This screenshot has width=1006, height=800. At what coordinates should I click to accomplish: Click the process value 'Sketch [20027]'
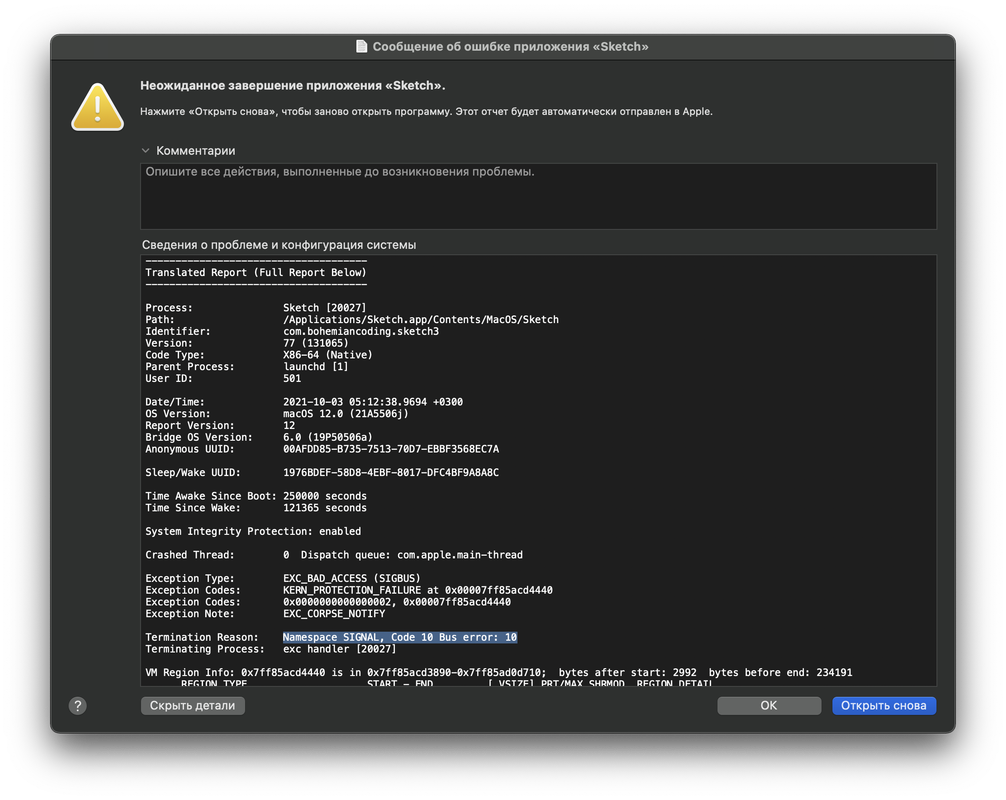[325, 308]
